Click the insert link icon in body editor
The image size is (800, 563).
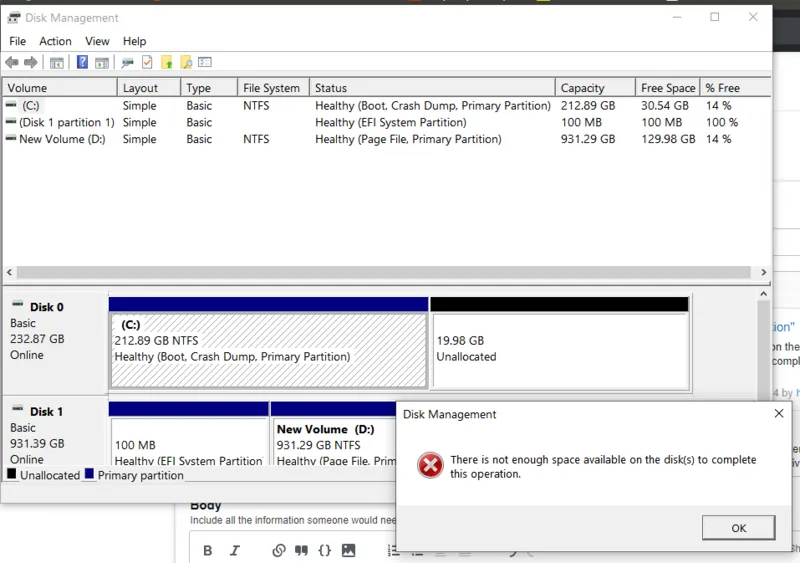pyautogui.click(x=279, y=550)
